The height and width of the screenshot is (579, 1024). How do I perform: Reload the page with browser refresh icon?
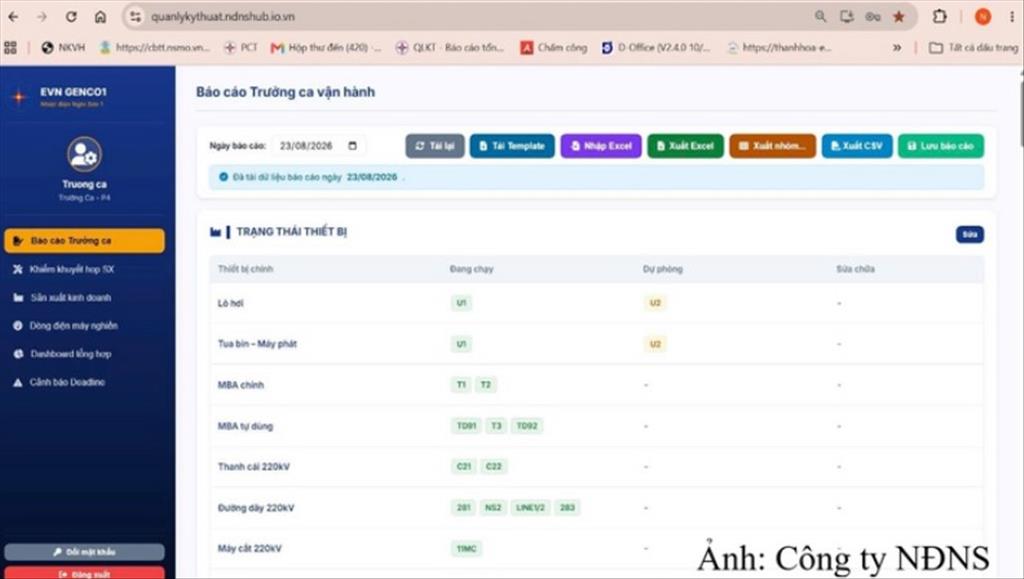tap(71, 17)
